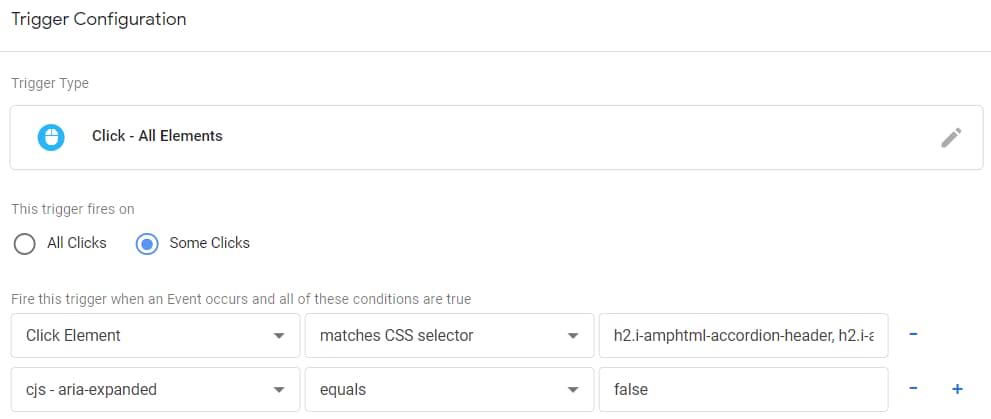Click the blue mouse click trigger icon

[50, 137]
